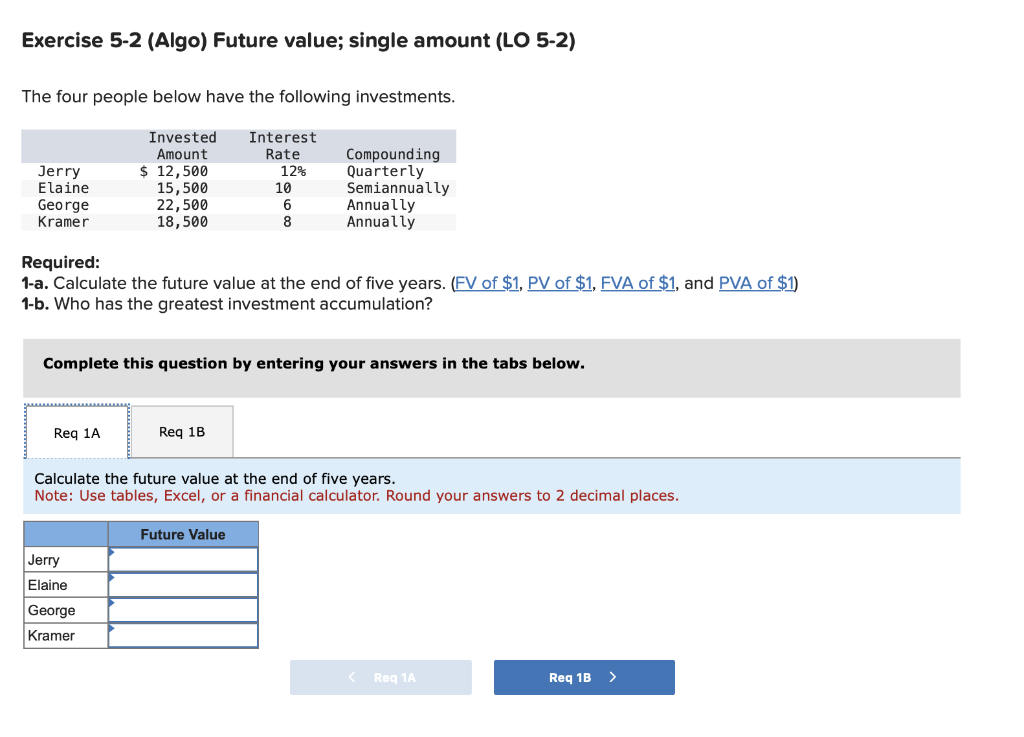The width and height of the screenshot is (1024, 737).
Task: Click the forward chevron on Req 1B button
Action: [x=613, y=677]
